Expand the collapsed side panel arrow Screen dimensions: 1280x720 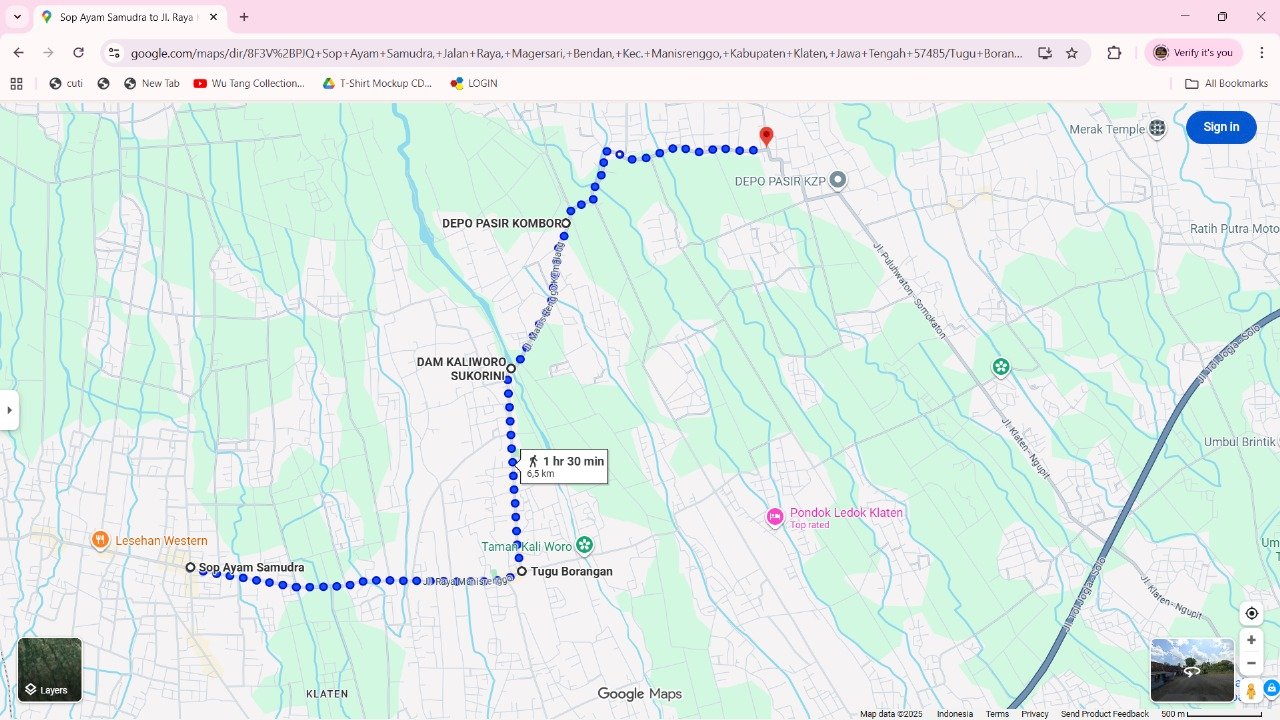tap(9, 410)
